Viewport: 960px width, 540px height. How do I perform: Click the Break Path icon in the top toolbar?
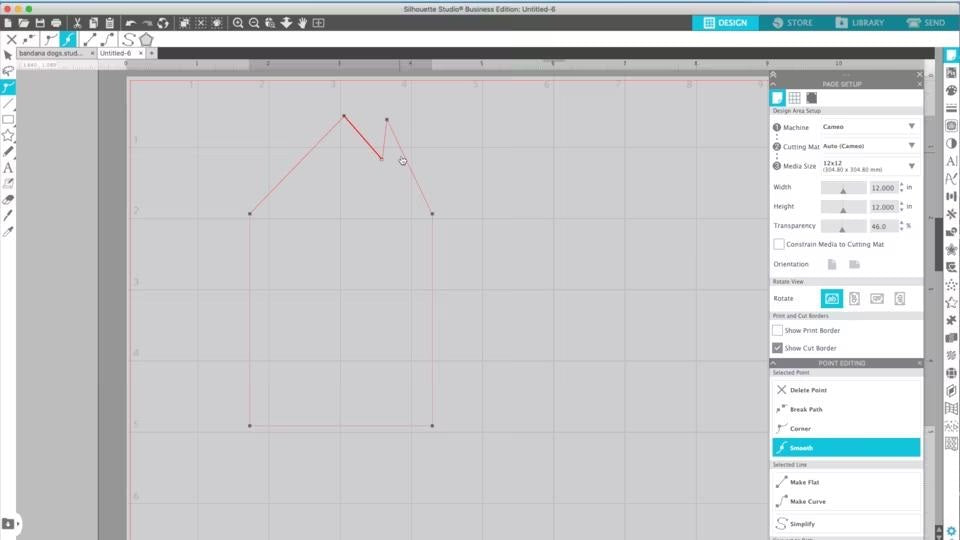pos(28,39)
